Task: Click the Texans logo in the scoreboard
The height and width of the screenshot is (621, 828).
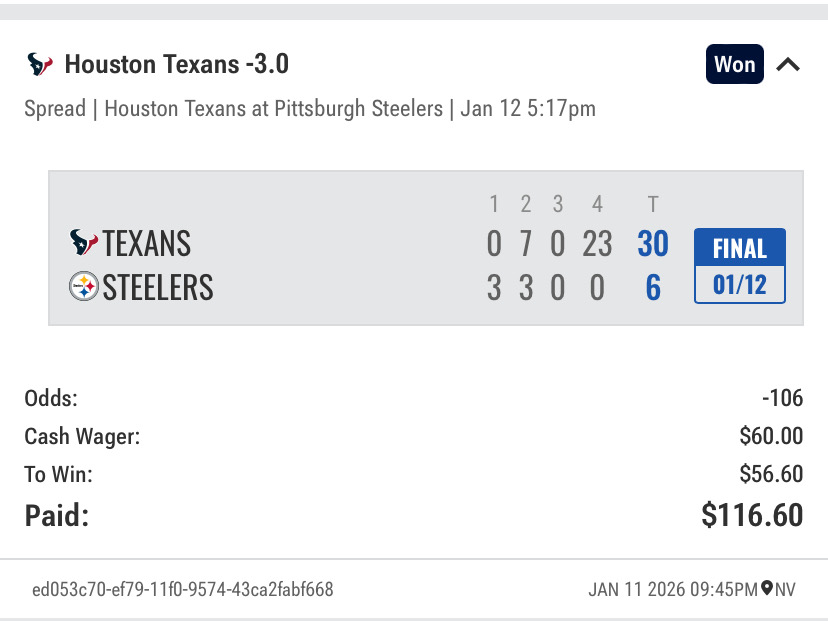Action: 84,243
